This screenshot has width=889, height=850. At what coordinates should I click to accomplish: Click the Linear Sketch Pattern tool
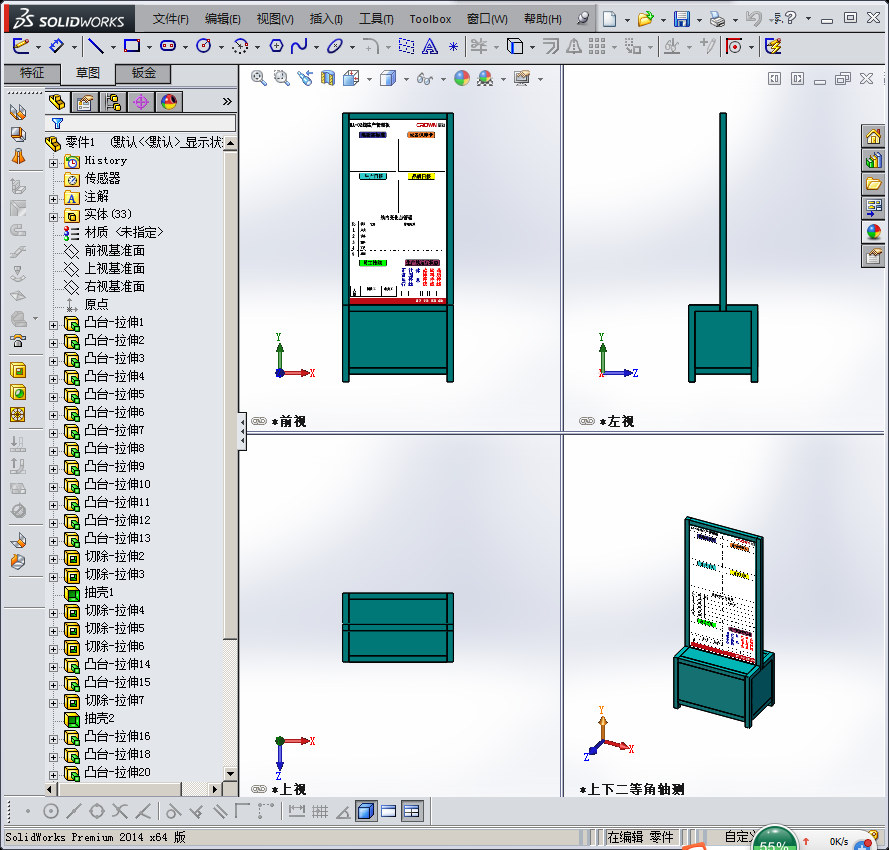[596, 46]
